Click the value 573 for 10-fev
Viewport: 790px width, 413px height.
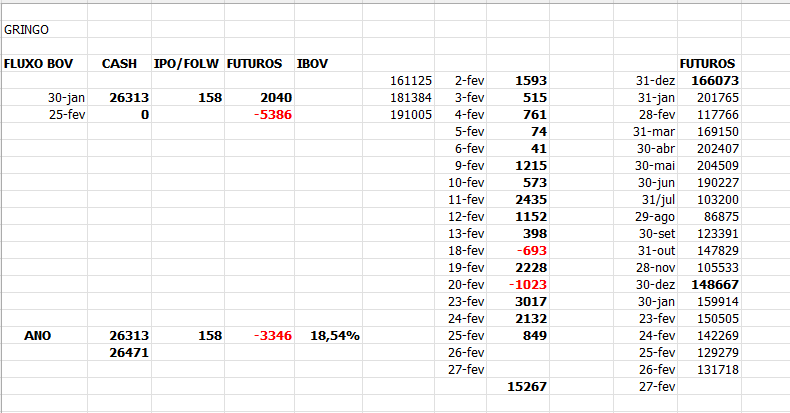pos(518,183)
